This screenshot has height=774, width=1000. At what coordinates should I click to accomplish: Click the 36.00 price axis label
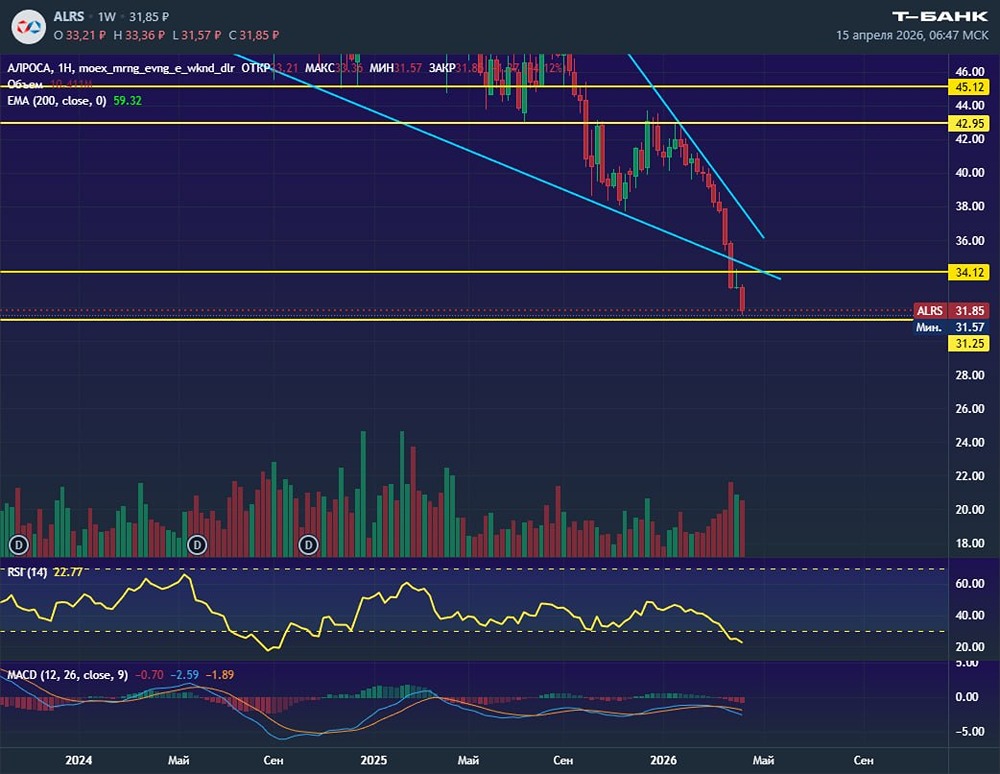(969, 240)
